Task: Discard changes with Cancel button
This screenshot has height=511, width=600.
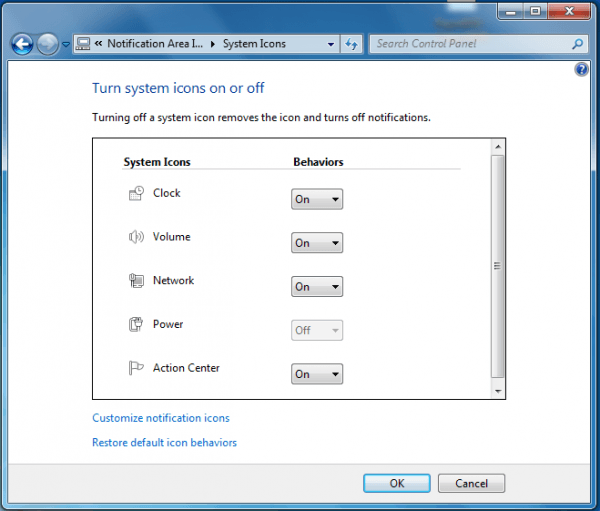Action: (x=471, y=483)
